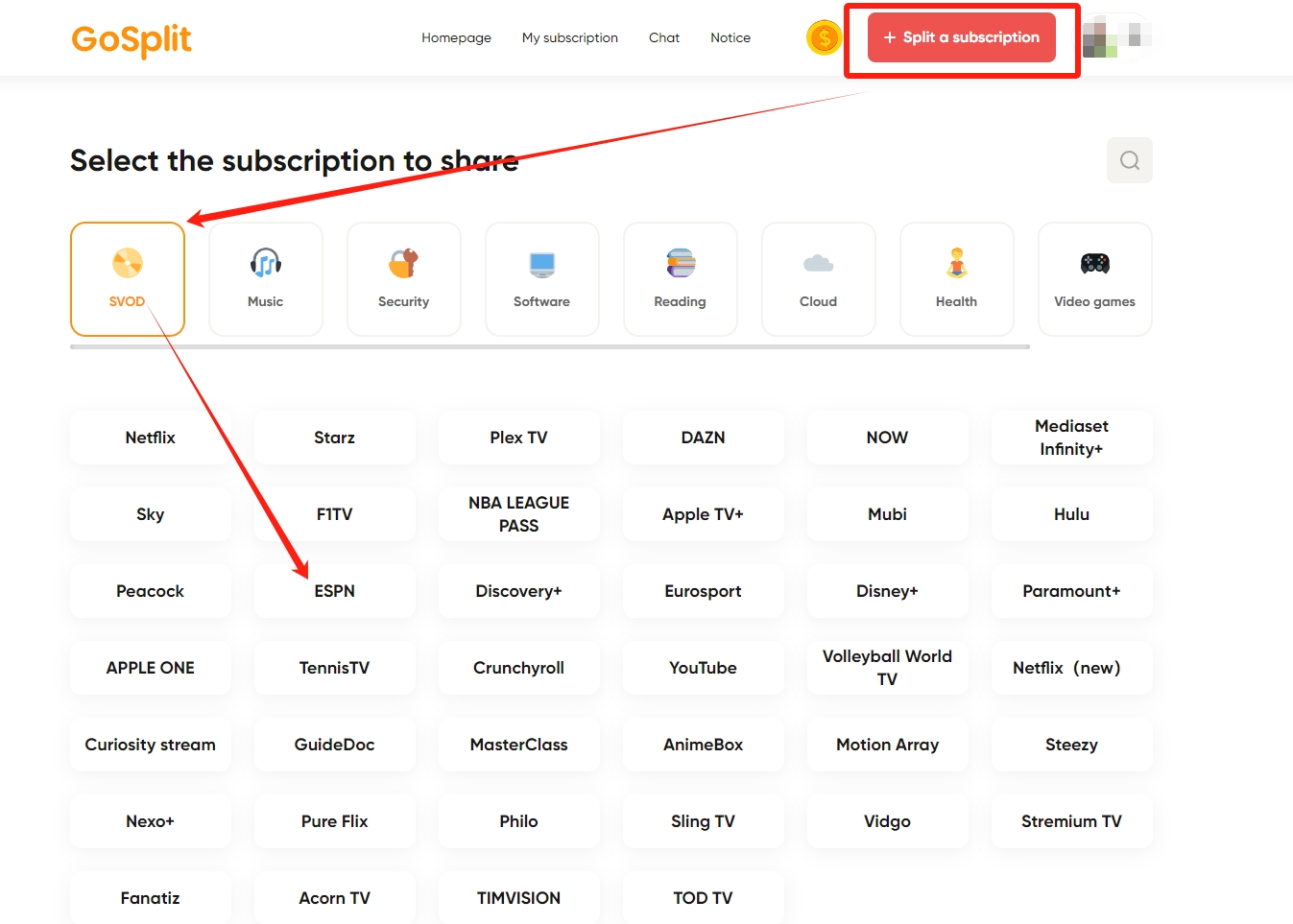Viewport: 1293px width, 924px height.
Task: Open My subscription page
Action: (x=570, y=37)
